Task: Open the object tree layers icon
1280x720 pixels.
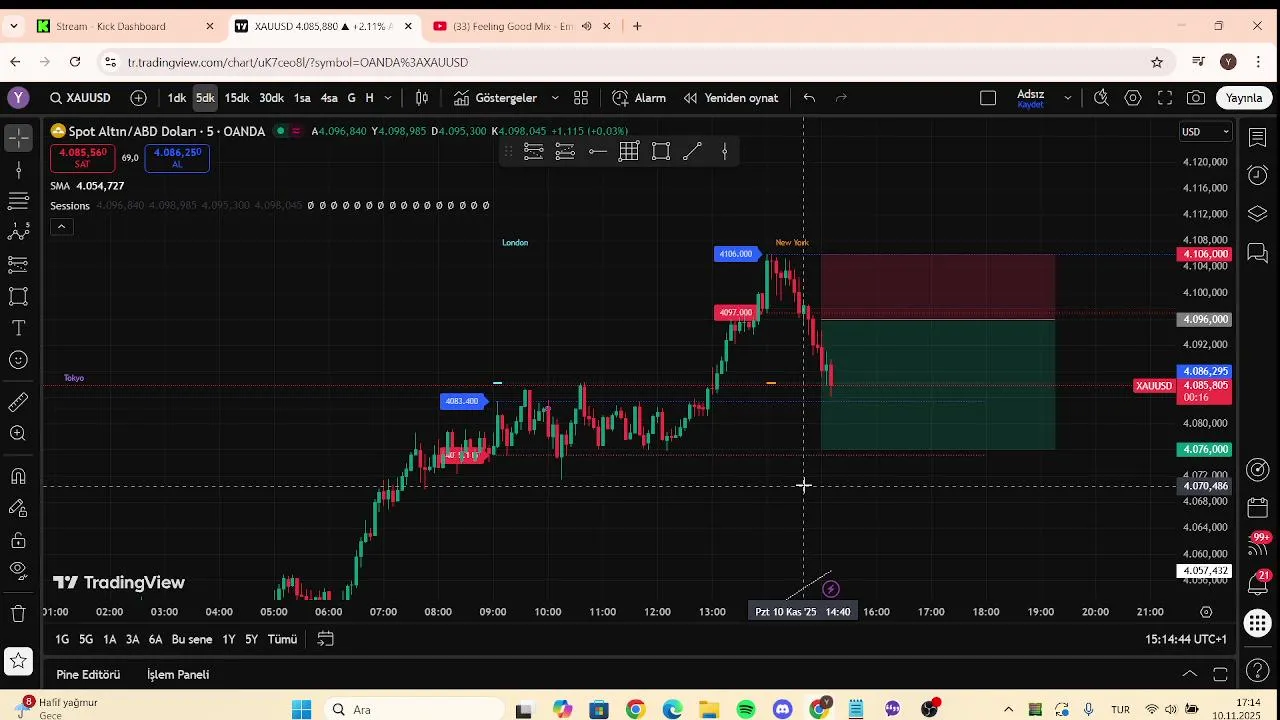Action: (1258, 214)
